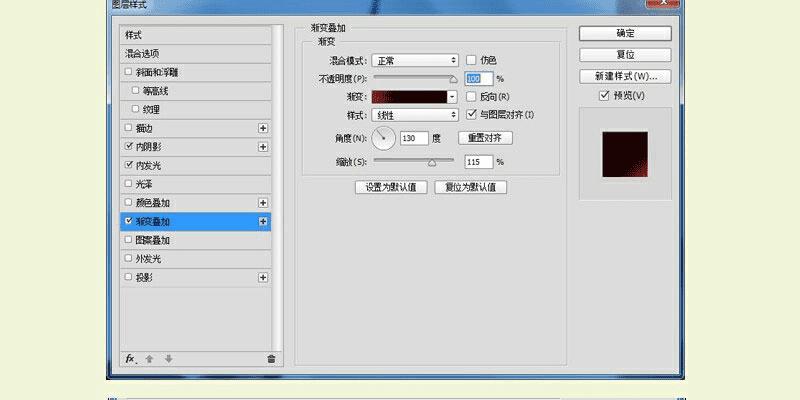The height and width of the screenshot is (400, 800).
Task: Click 设置为默认值 button
Action: pyautogui.click(x=391, y=187)
